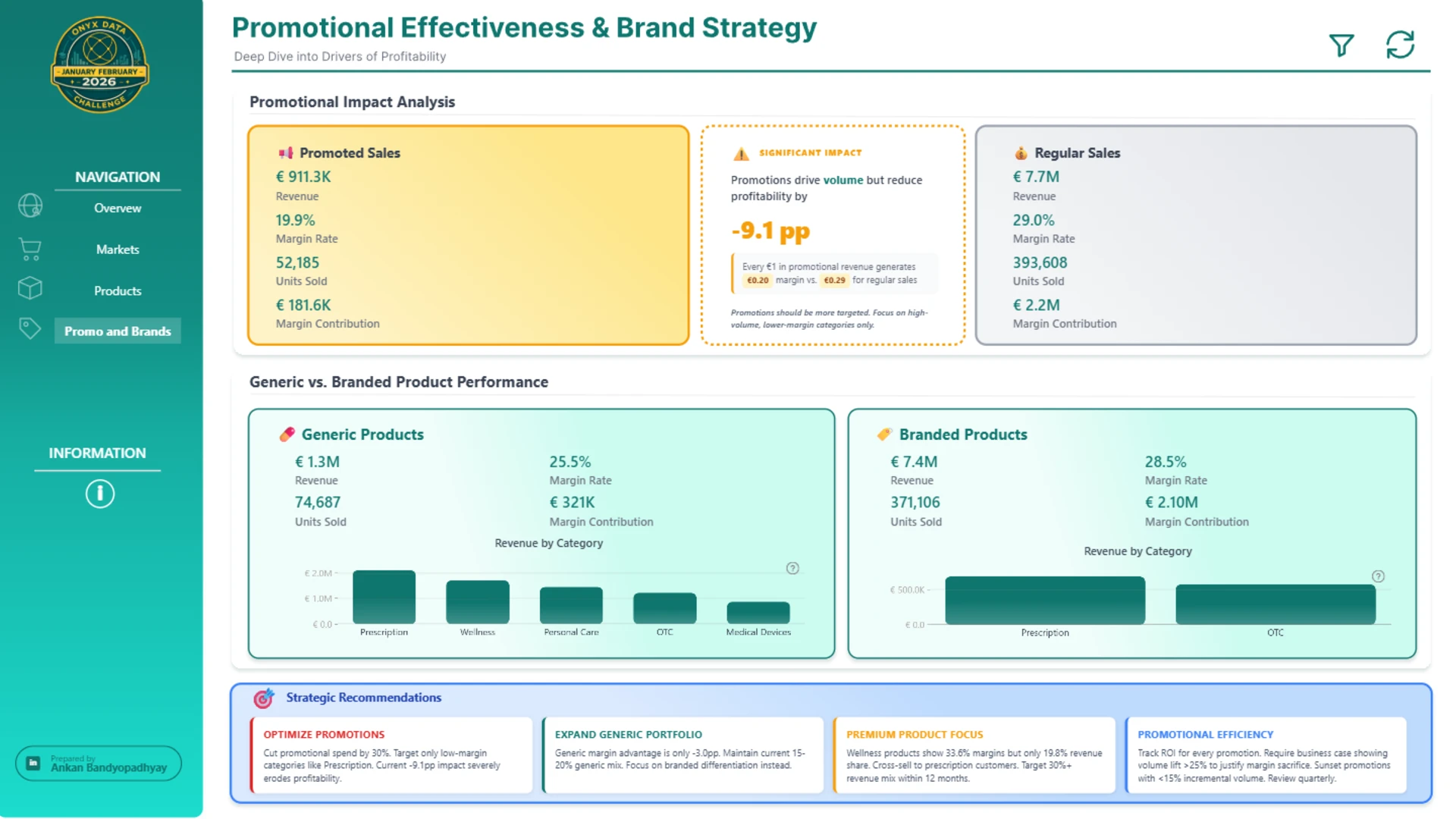The image size is (1456, 819).
Task: Click the Branded Products chart help icon
Action: (x=1378, y=576)
